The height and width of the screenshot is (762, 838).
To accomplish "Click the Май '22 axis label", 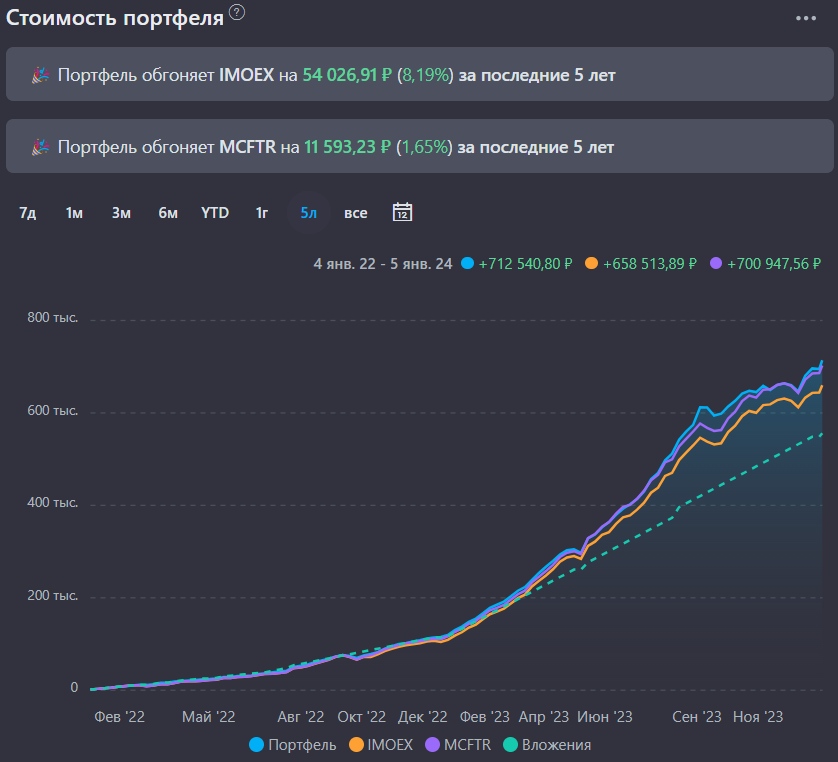I will [x=208, y=717].
